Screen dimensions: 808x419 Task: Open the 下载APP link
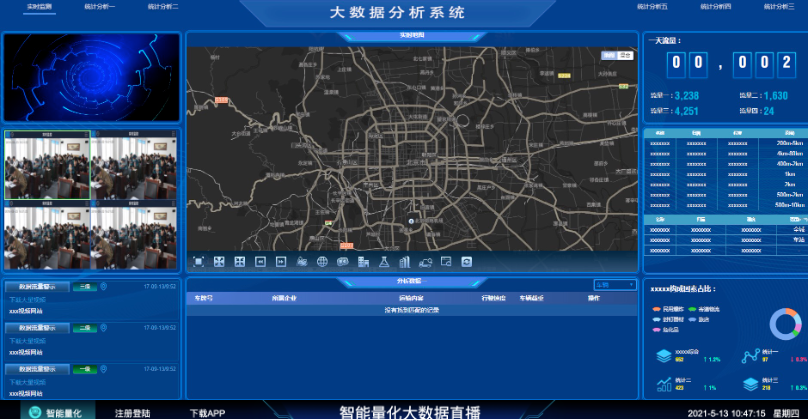coord(207,413)
